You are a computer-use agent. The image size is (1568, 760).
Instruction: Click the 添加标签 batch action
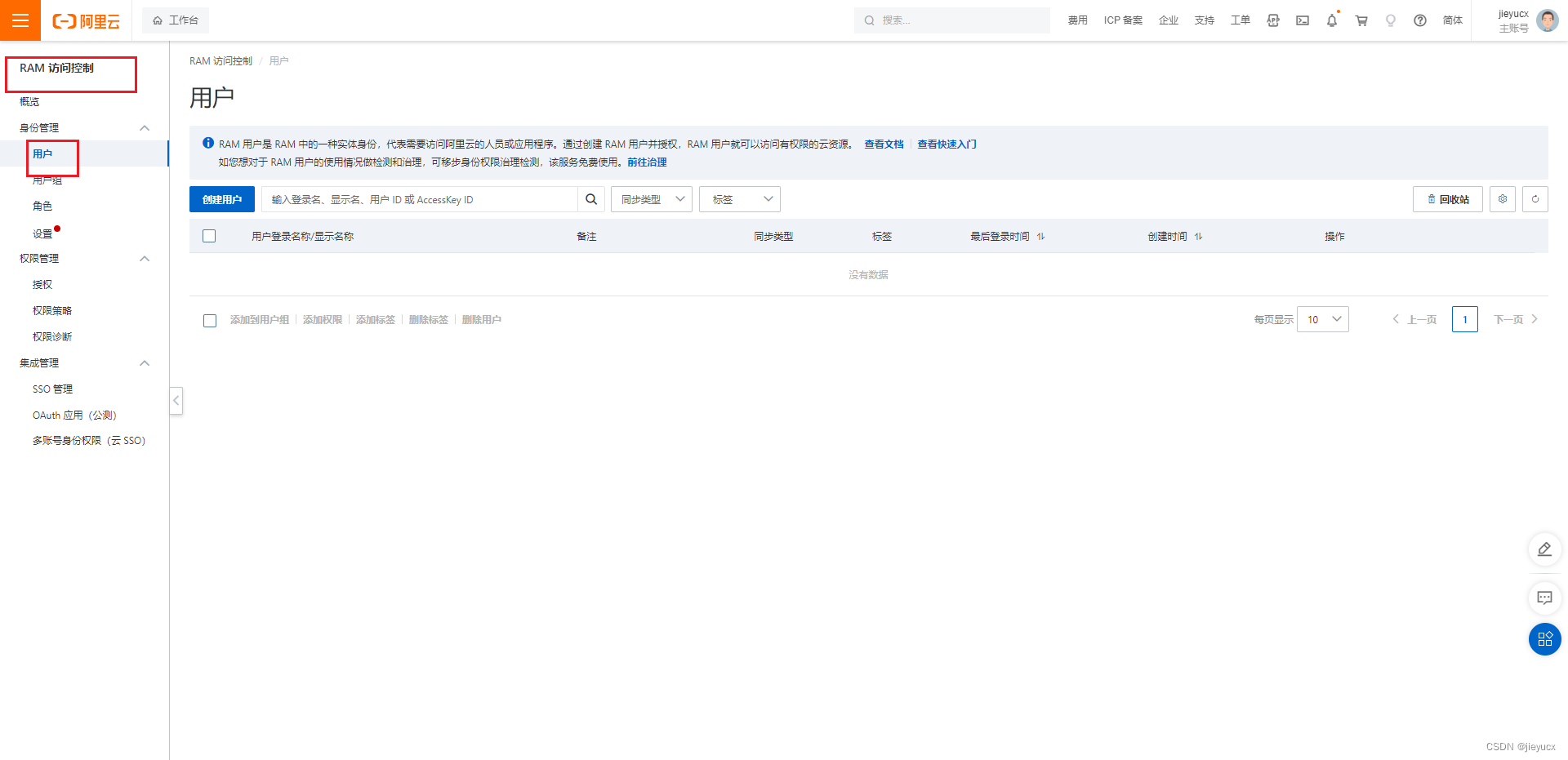pyautogui.click(x=376, y=320)
